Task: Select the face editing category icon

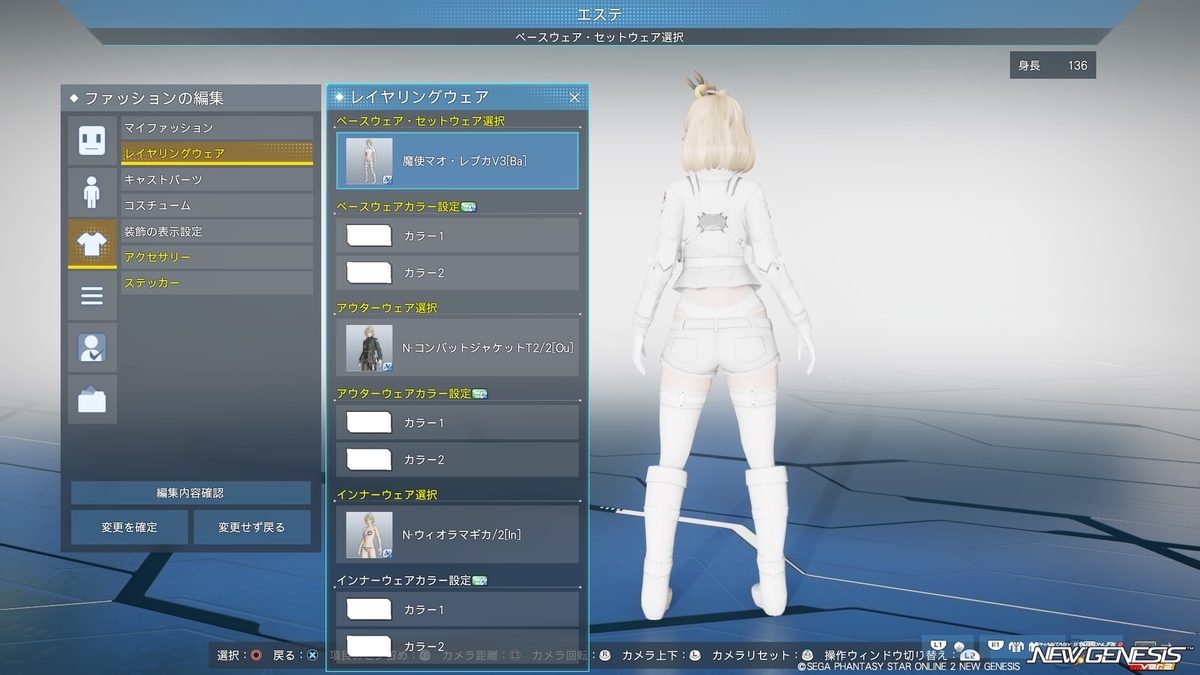Action: pyautogui.click(x=92, y=140)
